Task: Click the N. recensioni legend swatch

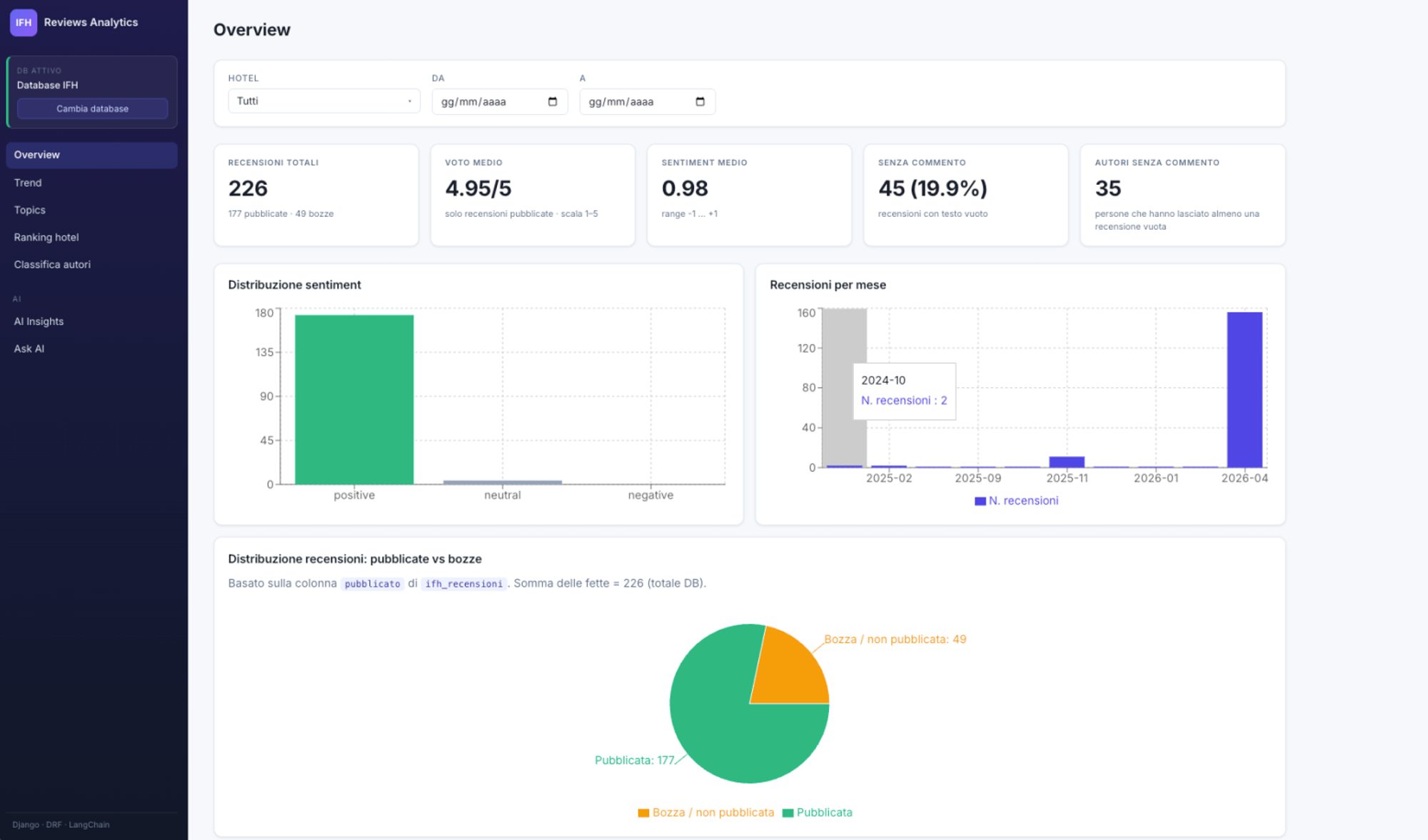Action: [980, 501]
